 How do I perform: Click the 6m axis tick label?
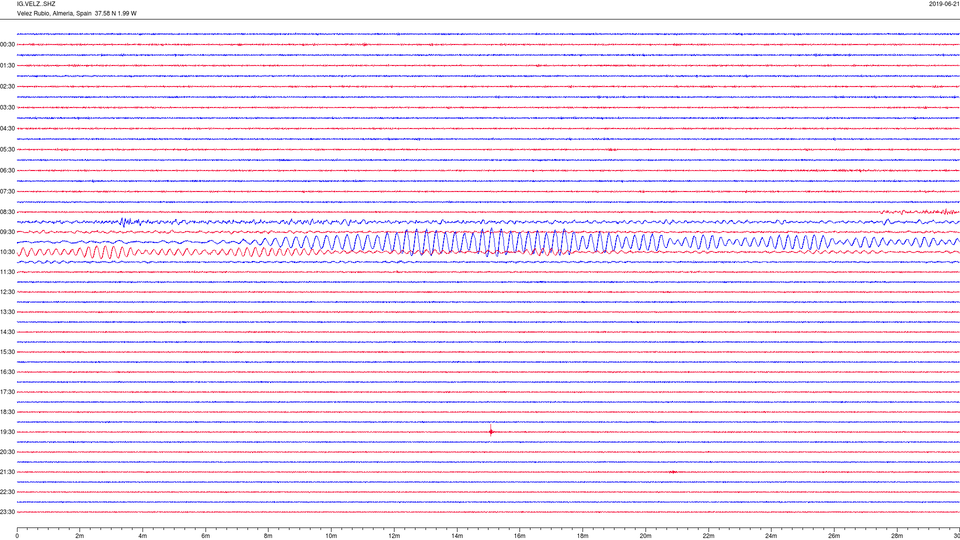coord(205,536)
